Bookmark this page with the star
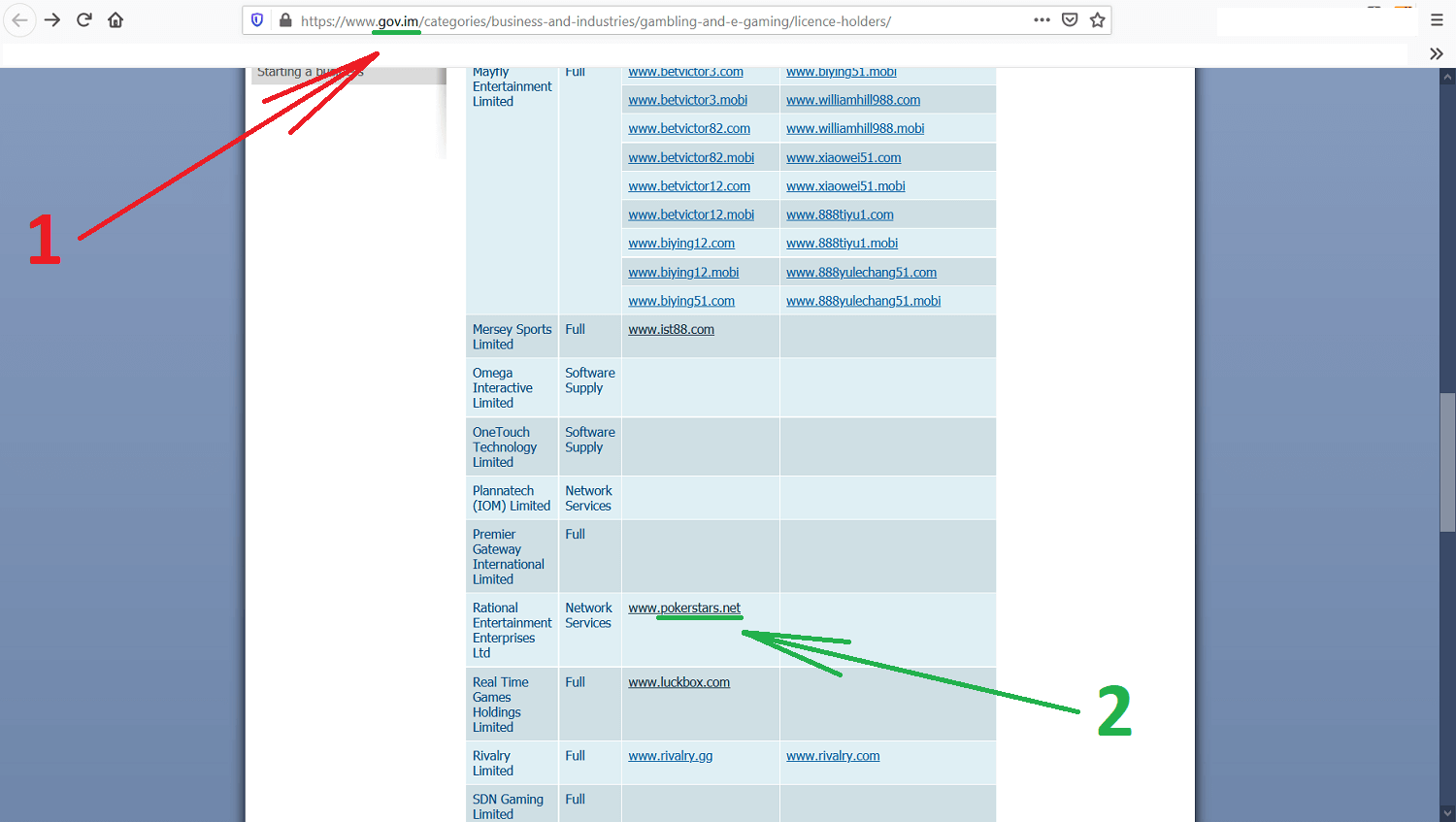This screenshot has width=1456, height=822. click(x=1098, y=20)
